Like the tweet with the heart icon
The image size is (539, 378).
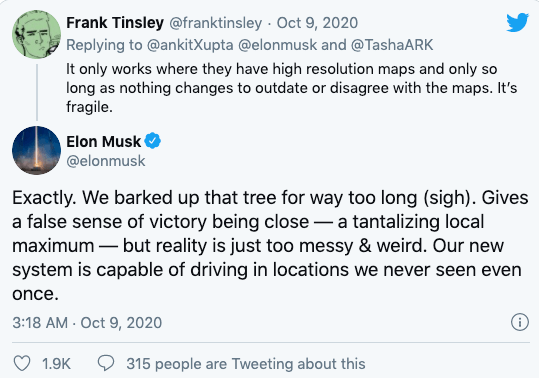22,363
